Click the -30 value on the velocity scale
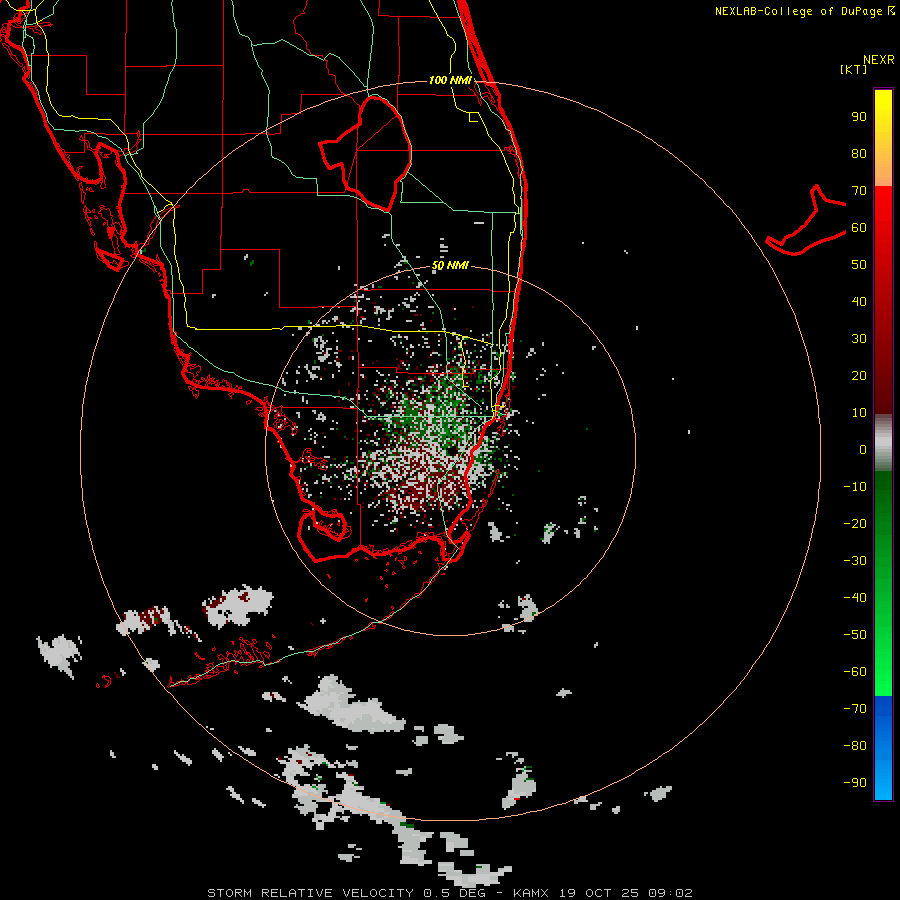 point(855,561)
